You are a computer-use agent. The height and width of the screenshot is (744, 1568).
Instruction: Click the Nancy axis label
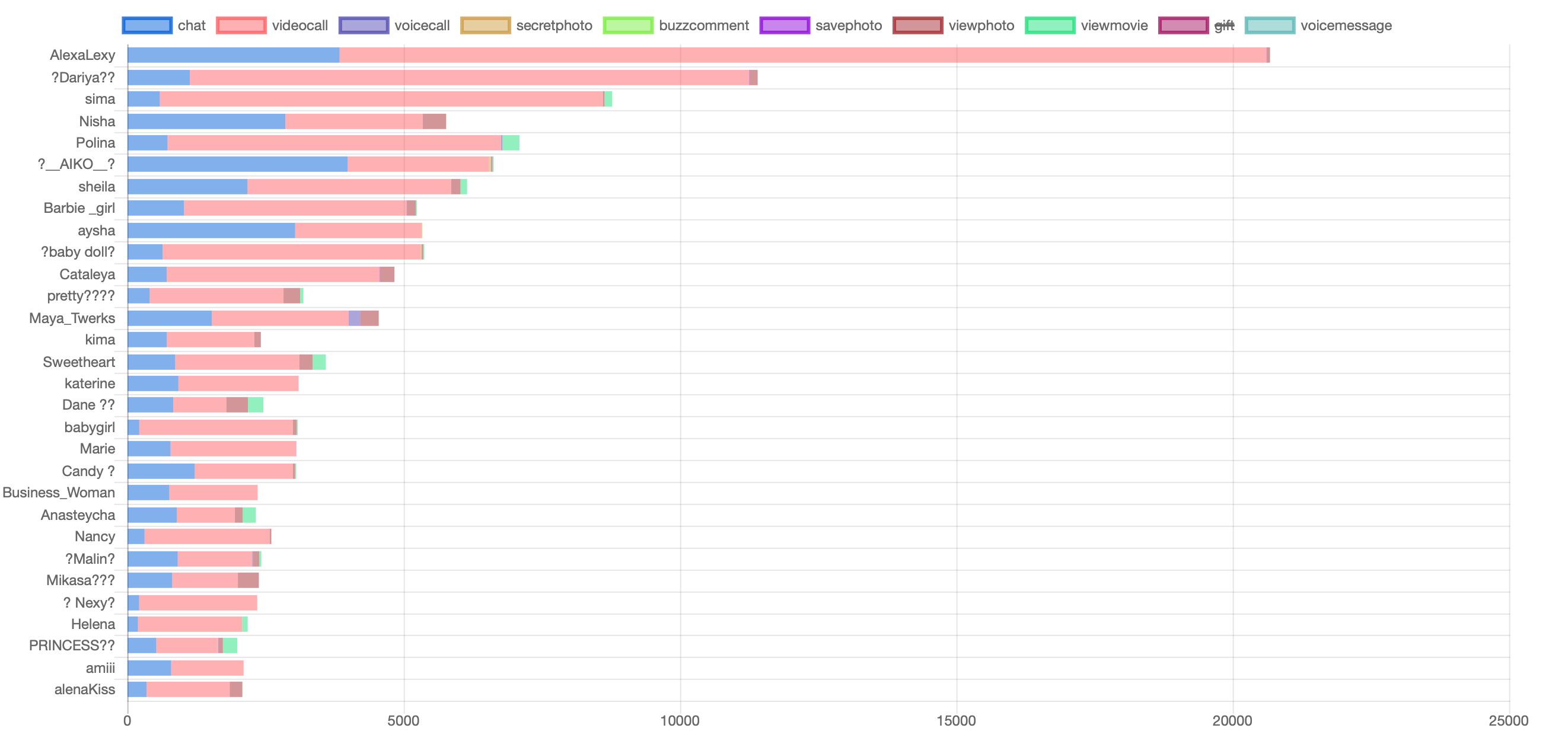[95, 537]
